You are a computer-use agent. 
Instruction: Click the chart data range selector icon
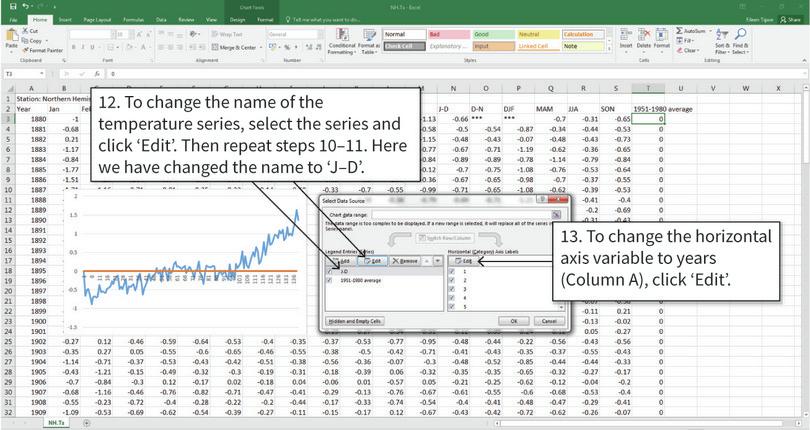(555, 215)
